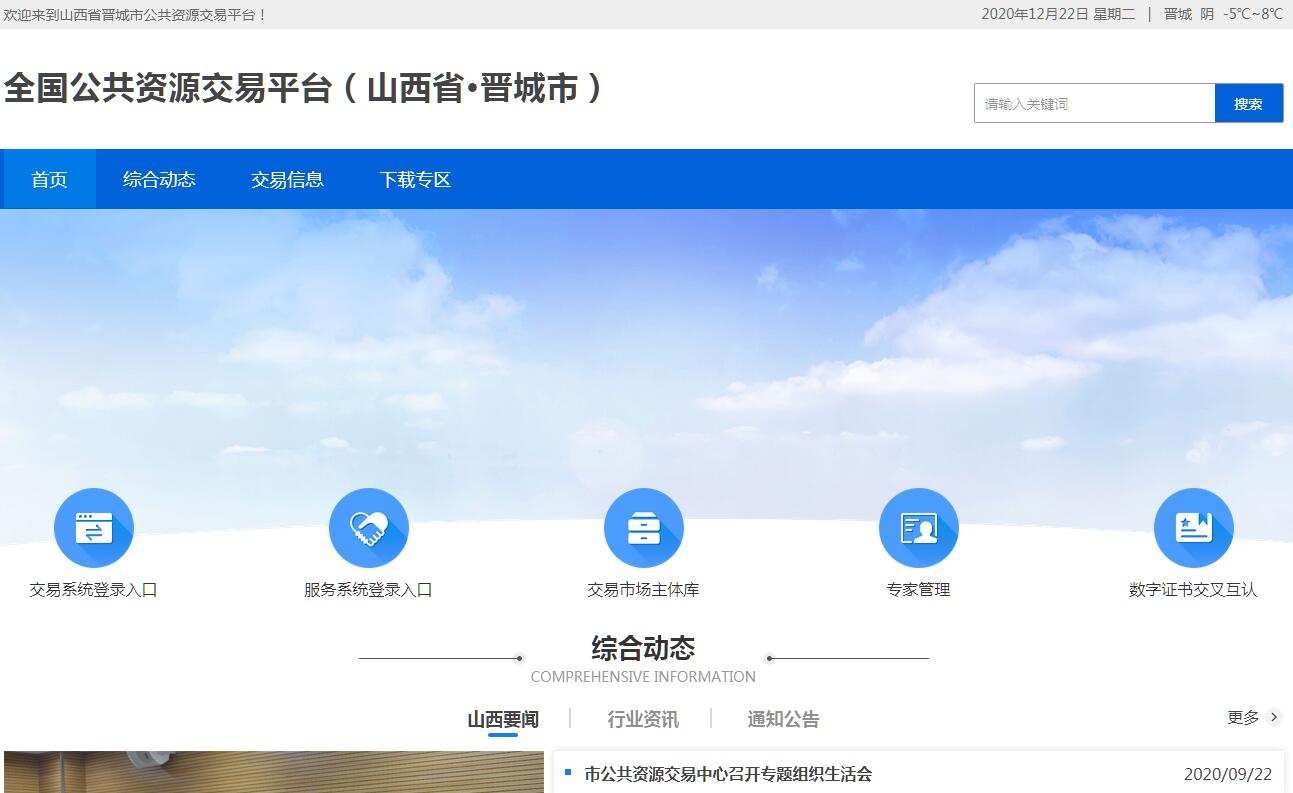
Task: Click the arrow icon next to 更多
Action: tap(1274, 717)
